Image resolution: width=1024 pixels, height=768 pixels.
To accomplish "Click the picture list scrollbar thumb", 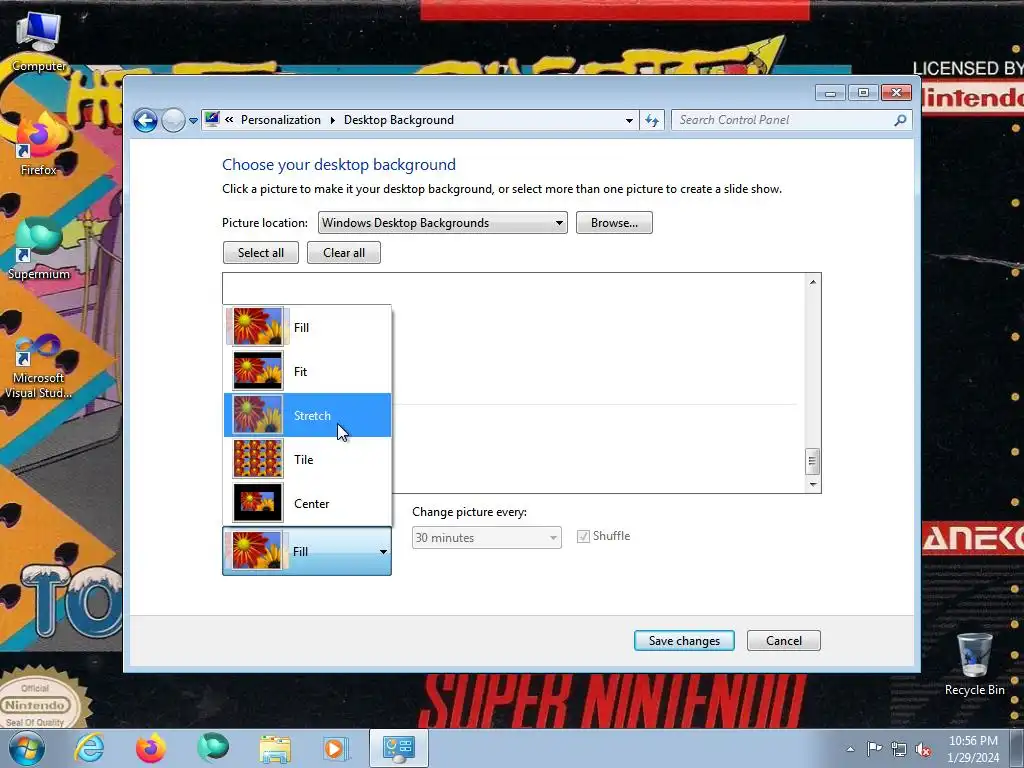I will [812, 461].
